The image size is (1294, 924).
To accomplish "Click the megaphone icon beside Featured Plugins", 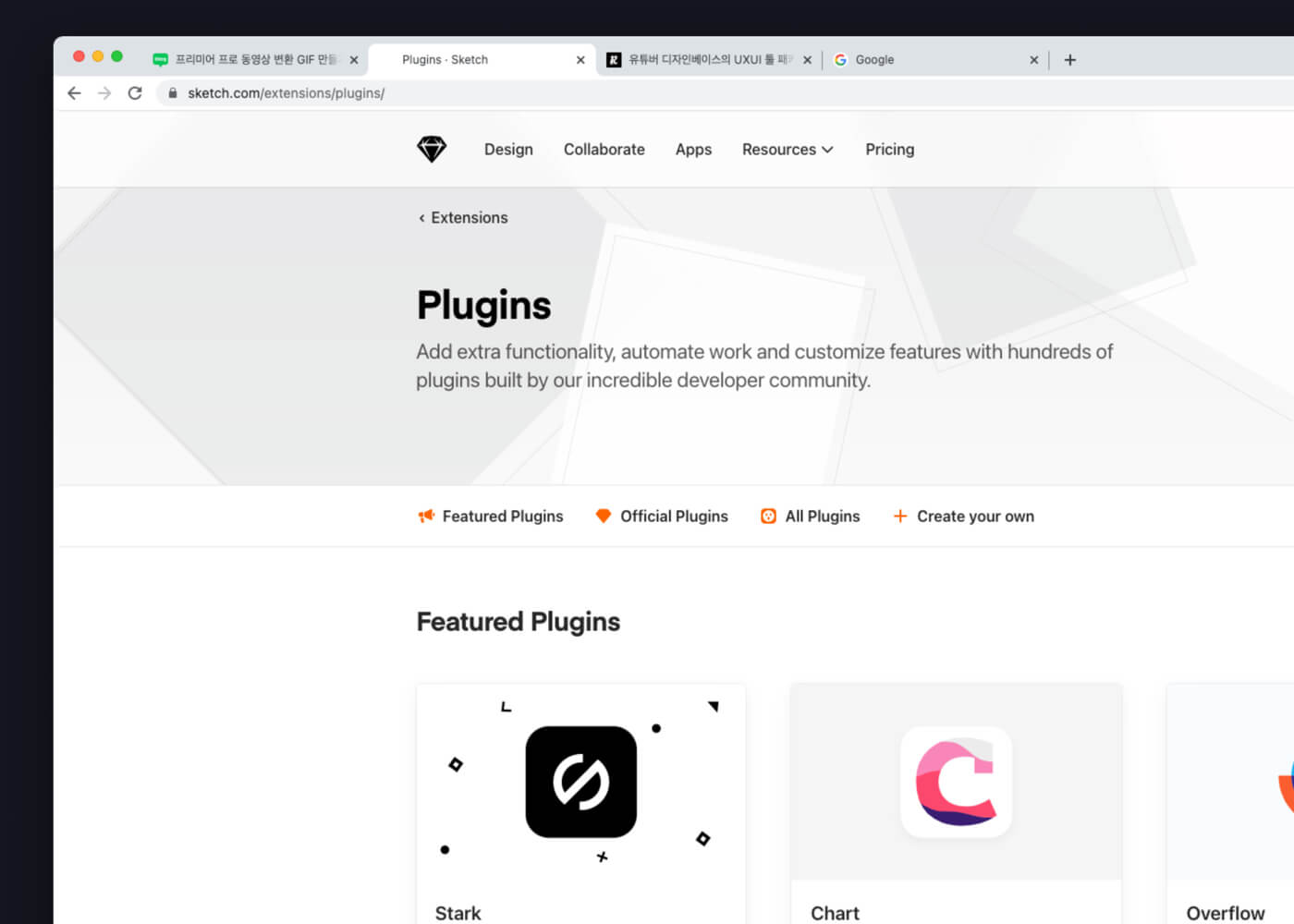I will pyautogui.click(x=426, y=517).
